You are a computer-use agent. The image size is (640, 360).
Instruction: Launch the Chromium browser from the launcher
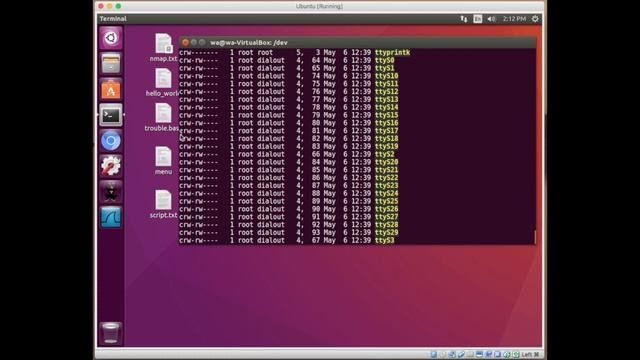coord(111,141)
